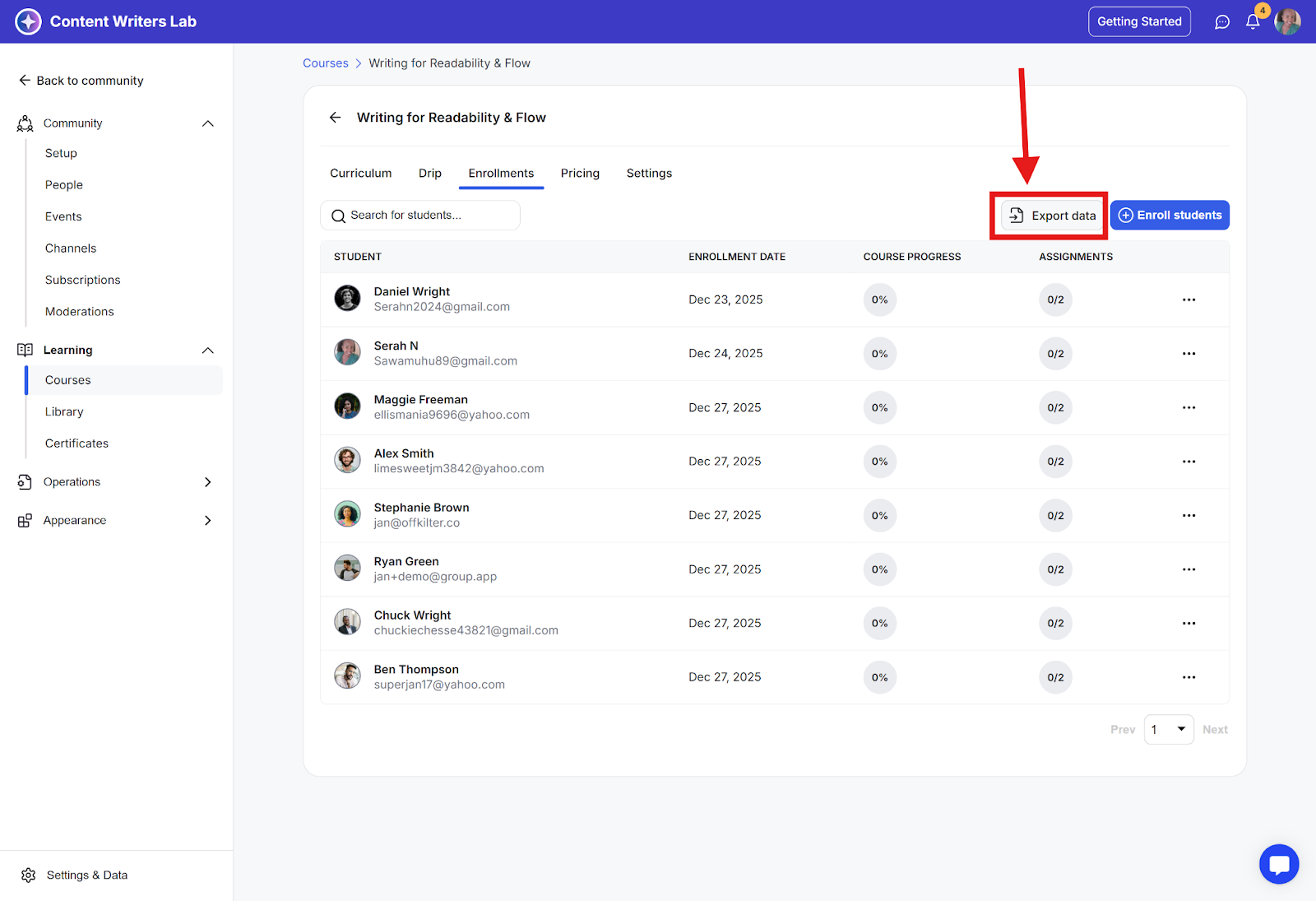The width and height of the screenshot is (1316, 901).
Task: Open more options for Daniel Wright
Action: click(x=1189, y=300)
